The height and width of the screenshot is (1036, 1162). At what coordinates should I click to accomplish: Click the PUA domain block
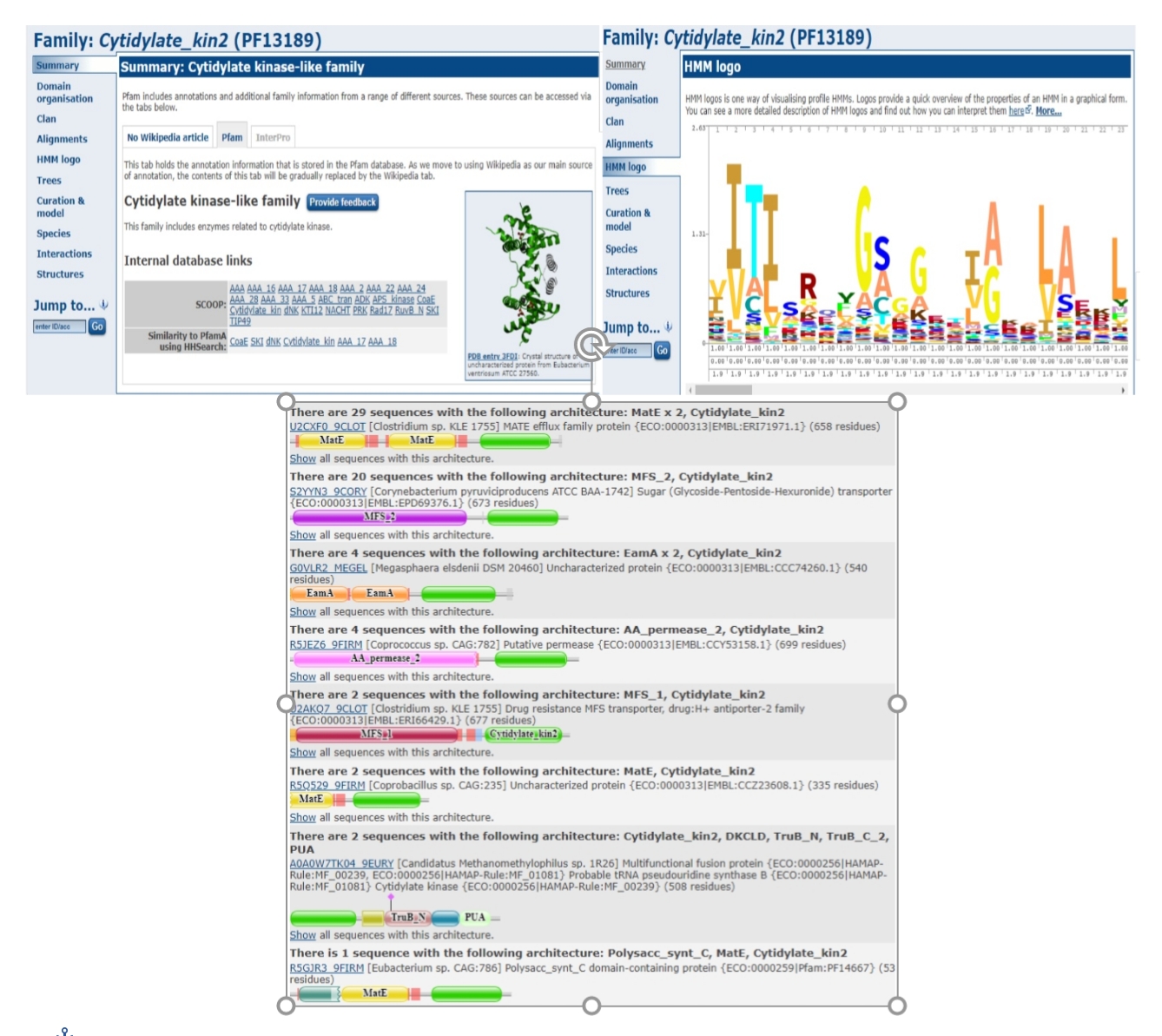pos(474,917)
